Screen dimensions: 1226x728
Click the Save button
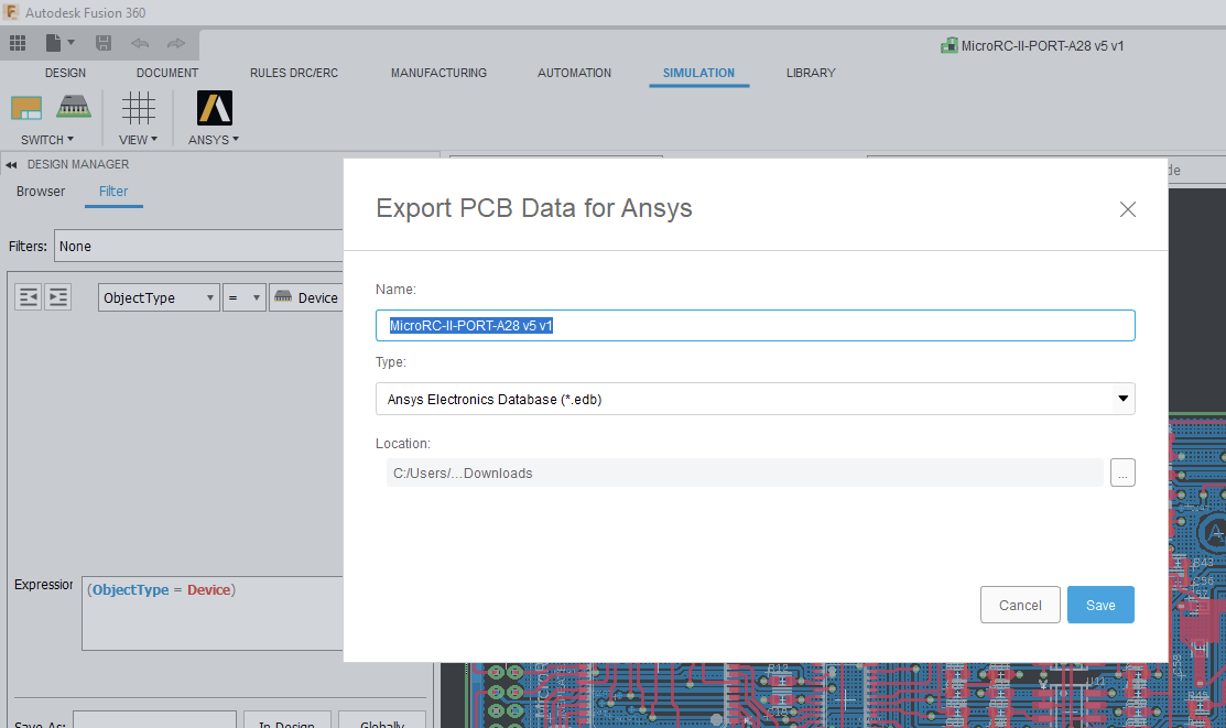click(1101, 605)
